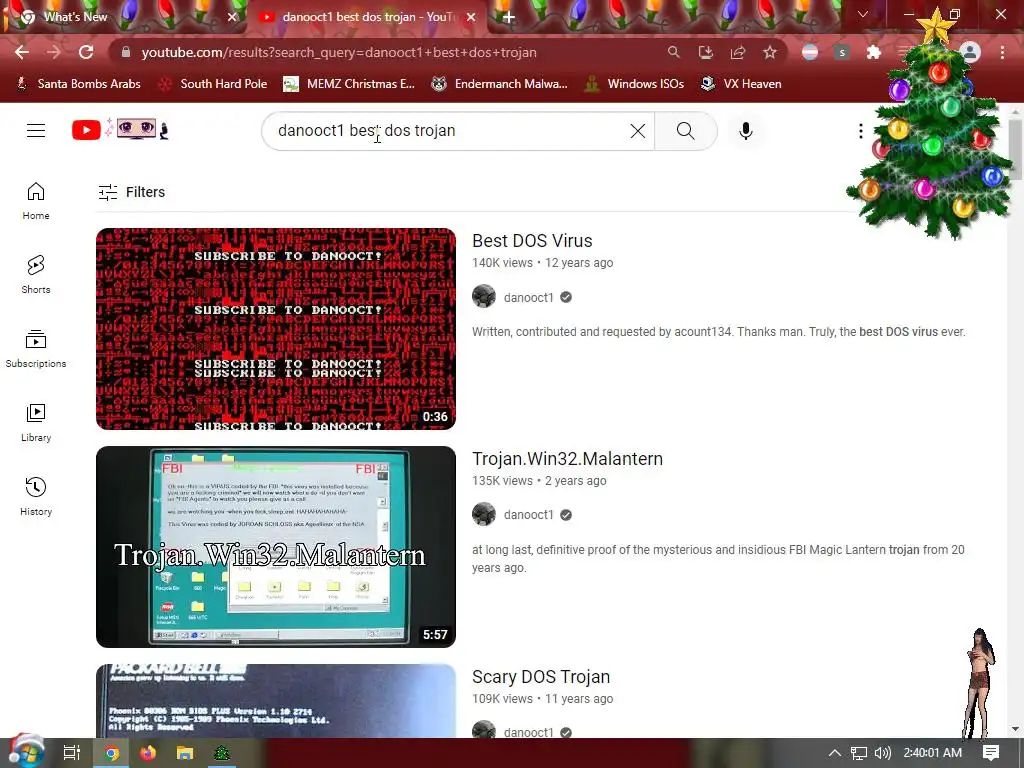Go to Home in sidebar

(36, 200)
